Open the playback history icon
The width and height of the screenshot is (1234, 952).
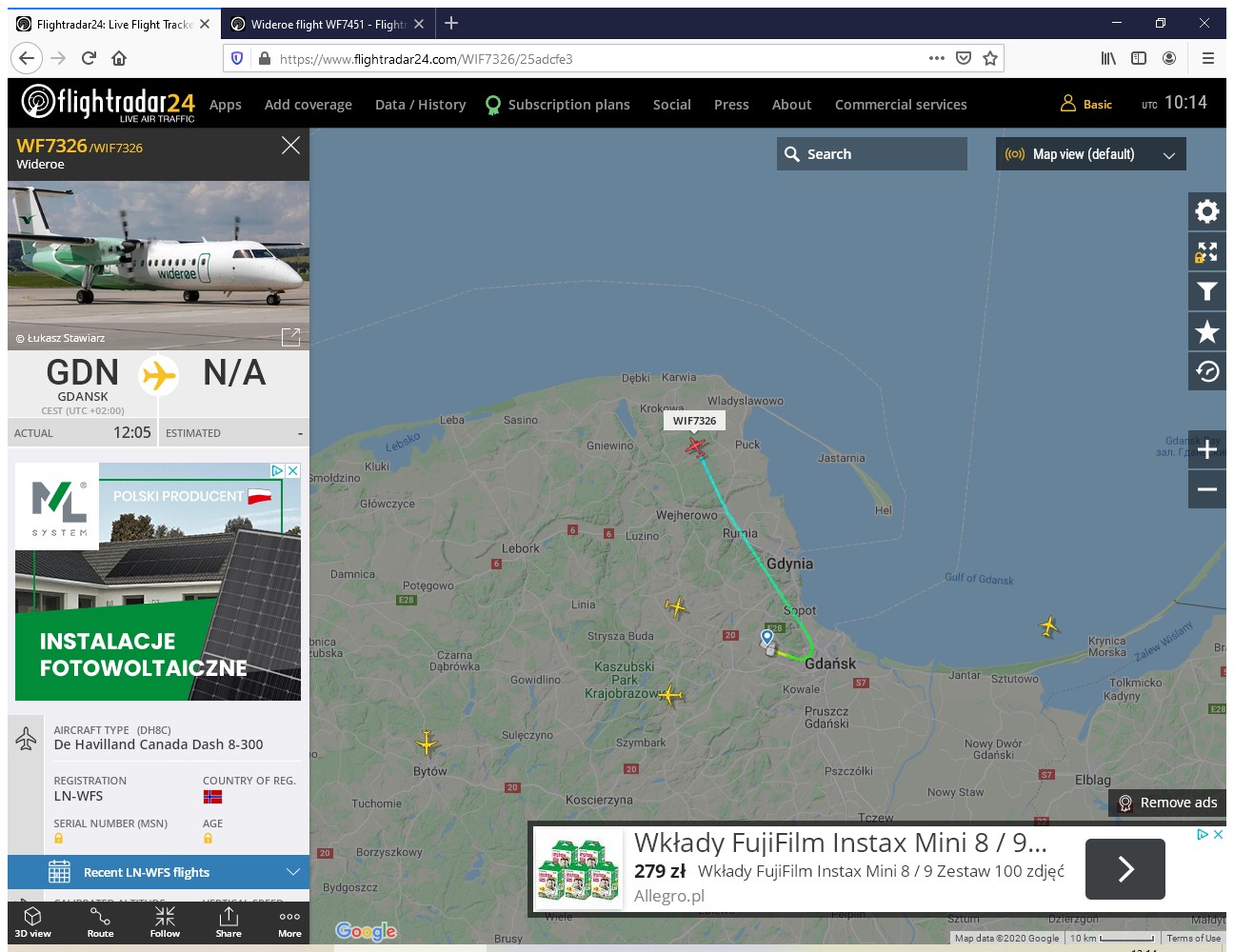pos(1206,371)
